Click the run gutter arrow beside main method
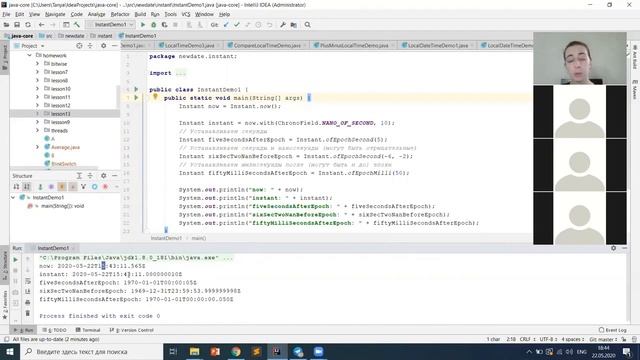 coord(136,98)
